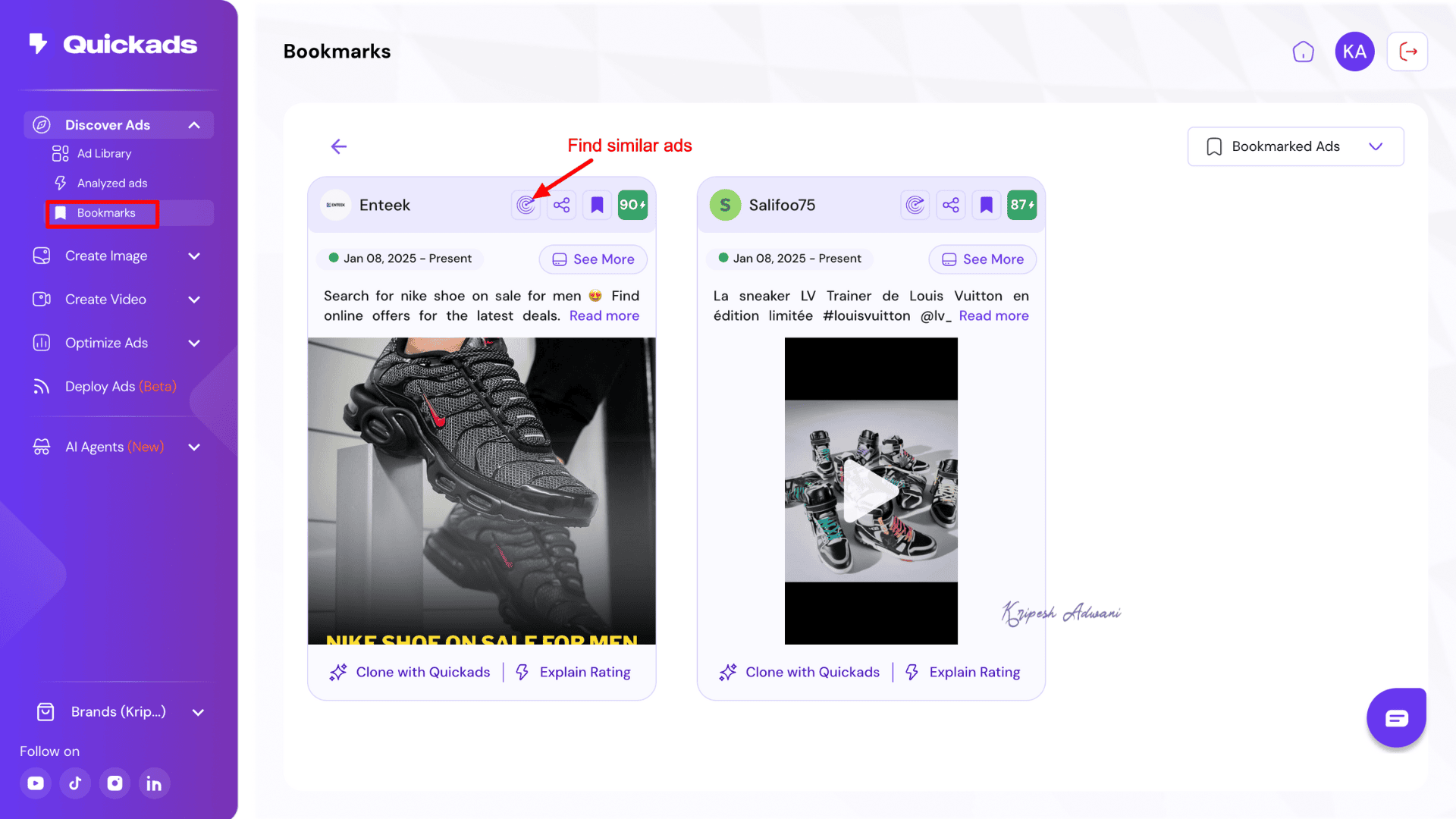Open Quickads TikTok page icon

75,783
